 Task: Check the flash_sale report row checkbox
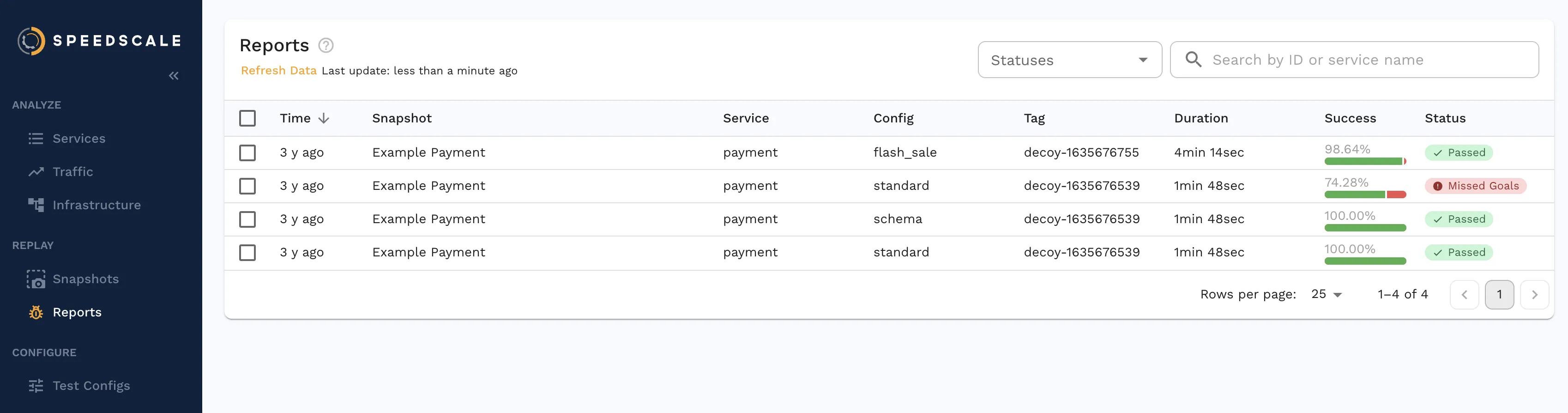[x=247, y=153]
